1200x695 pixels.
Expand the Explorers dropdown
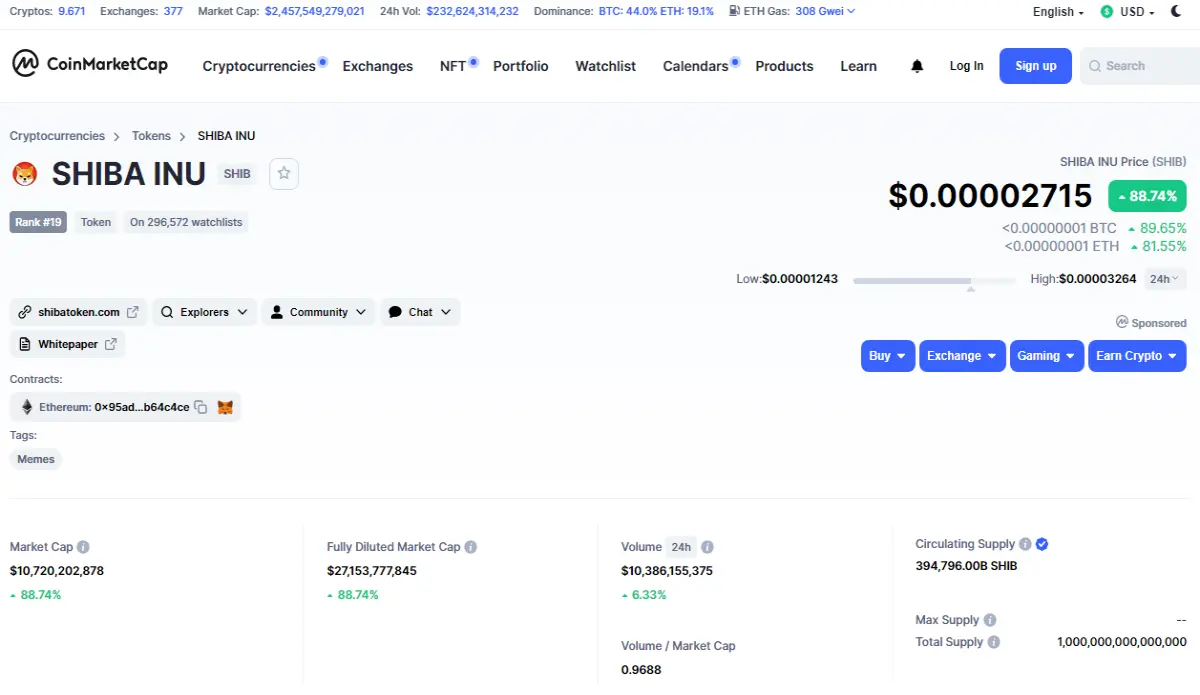click(x=204, y=312)
